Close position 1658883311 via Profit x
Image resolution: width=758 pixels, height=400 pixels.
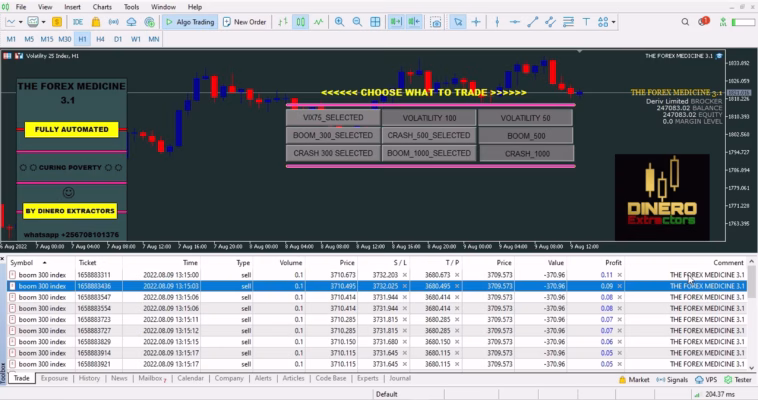coord(620,275)
